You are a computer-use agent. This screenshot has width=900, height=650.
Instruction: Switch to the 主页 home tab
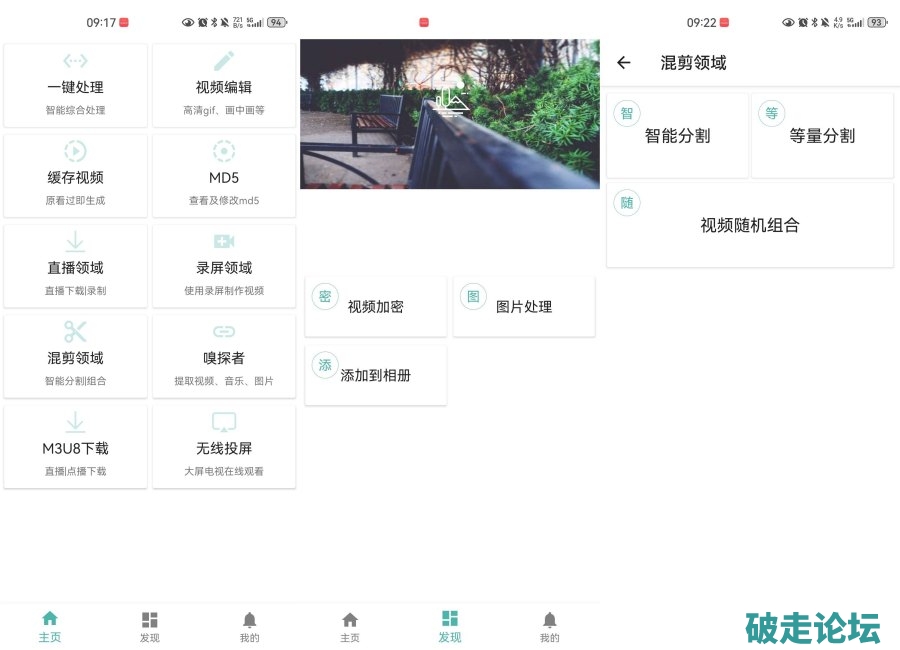[50, 626]
